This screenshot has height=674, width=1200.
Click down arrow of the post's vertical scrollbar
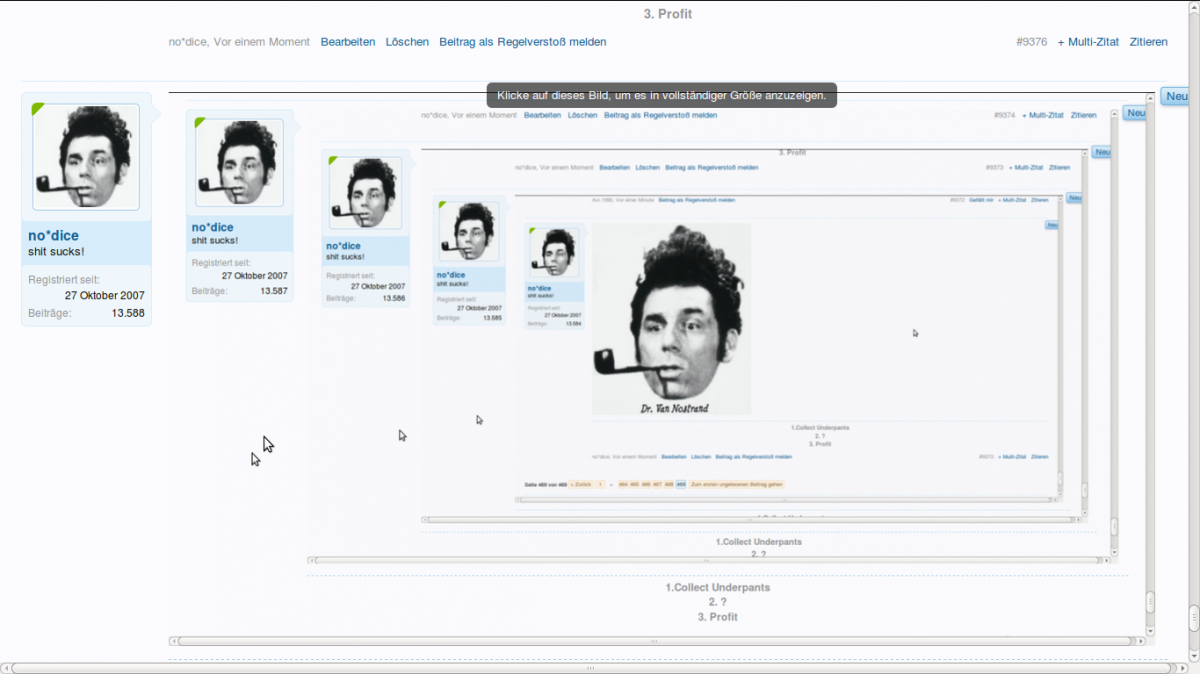pos(1150,631)
